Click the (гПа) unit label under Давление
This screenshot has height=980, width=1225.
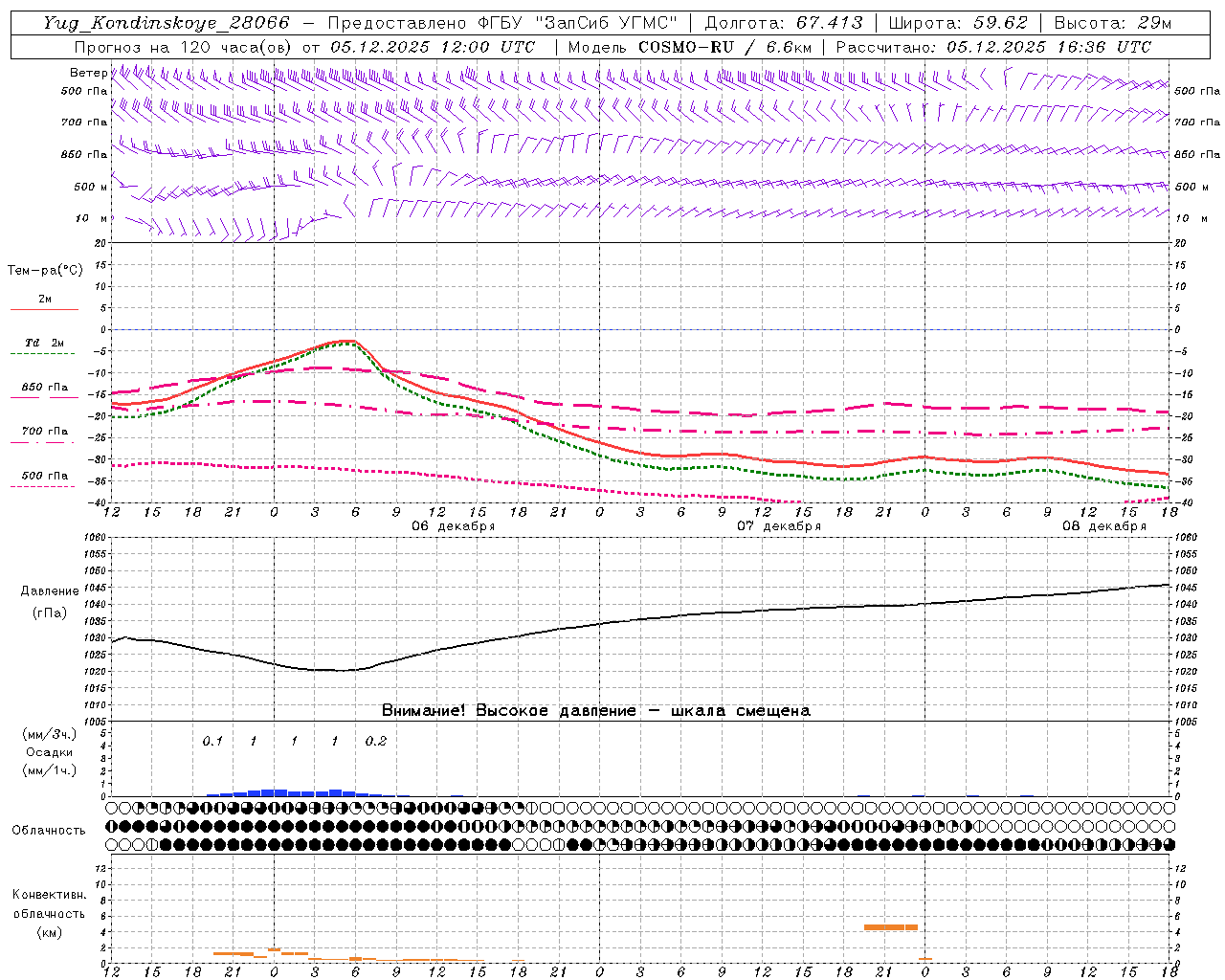pyautogui.click(x=50, y=613)
